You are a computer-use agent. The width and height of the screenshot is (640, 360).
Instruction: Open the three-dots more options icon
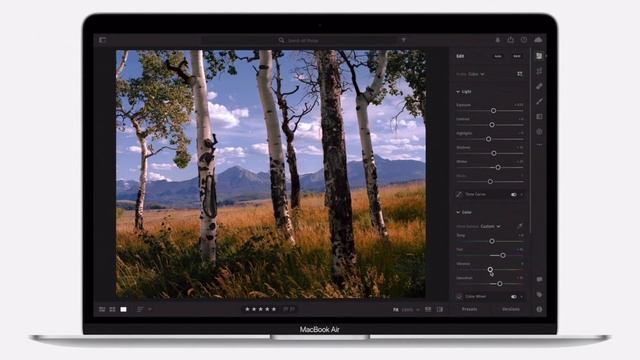539,144
